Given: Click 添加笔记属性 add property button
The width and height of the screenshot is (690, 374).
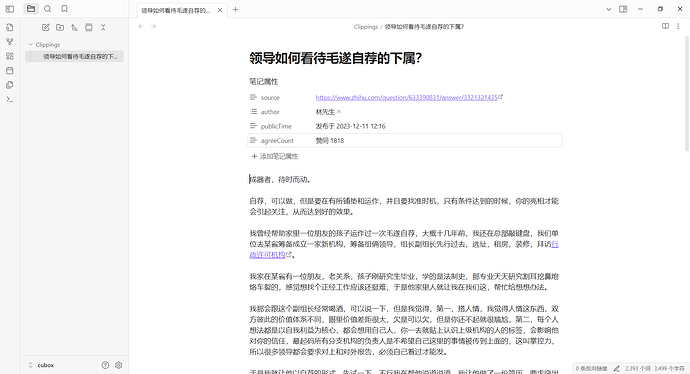Looking at the screenshot, I should tap(275, 156).
